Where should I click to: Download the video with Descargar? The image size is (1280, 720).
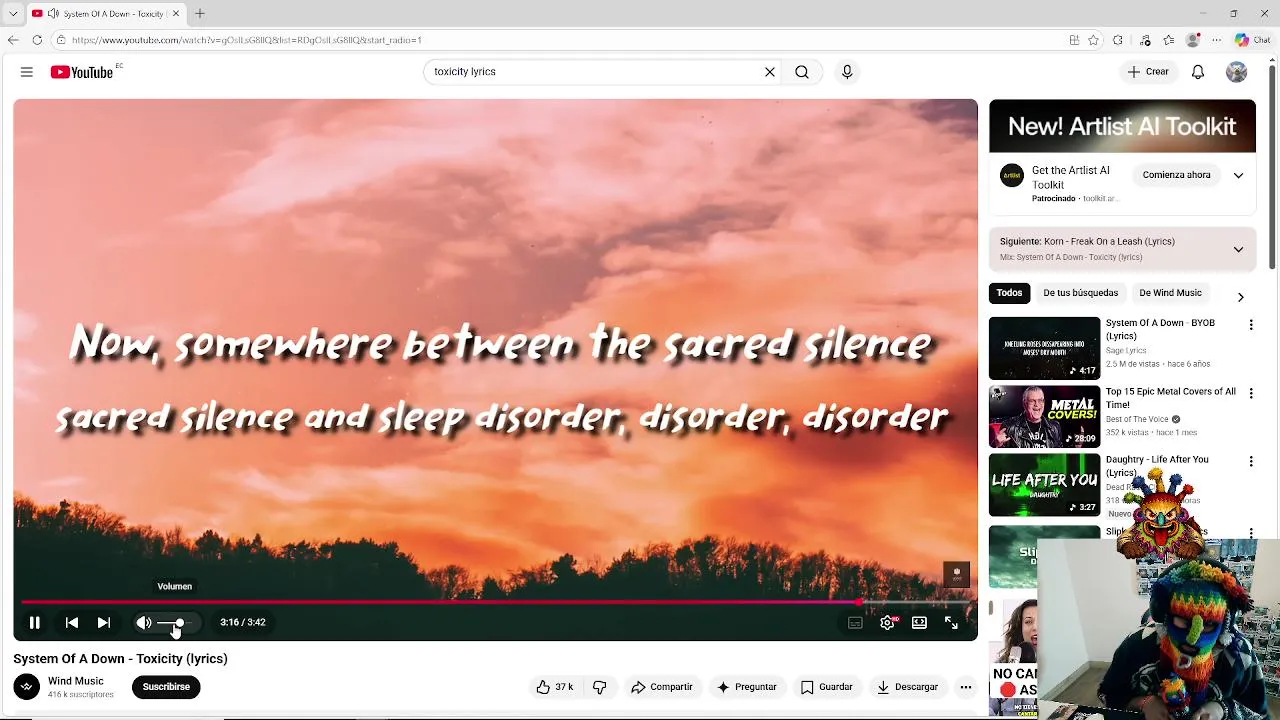coord(908,687)
